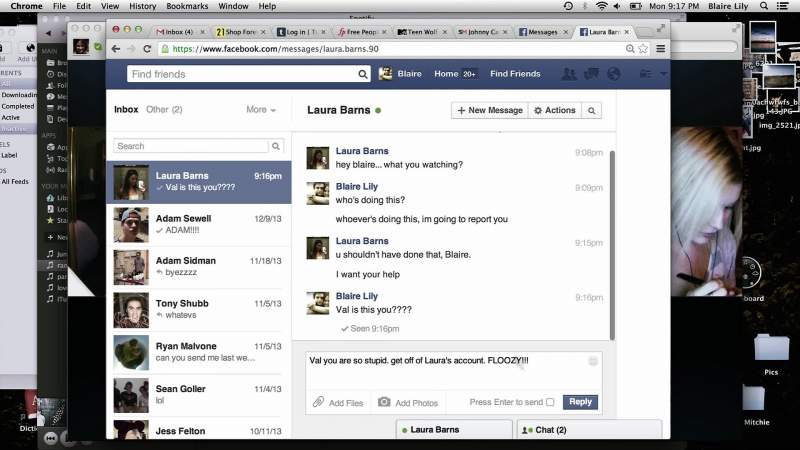Click Completed in left background window
This screenshot has height=450, width=800.
coord(17,106)
